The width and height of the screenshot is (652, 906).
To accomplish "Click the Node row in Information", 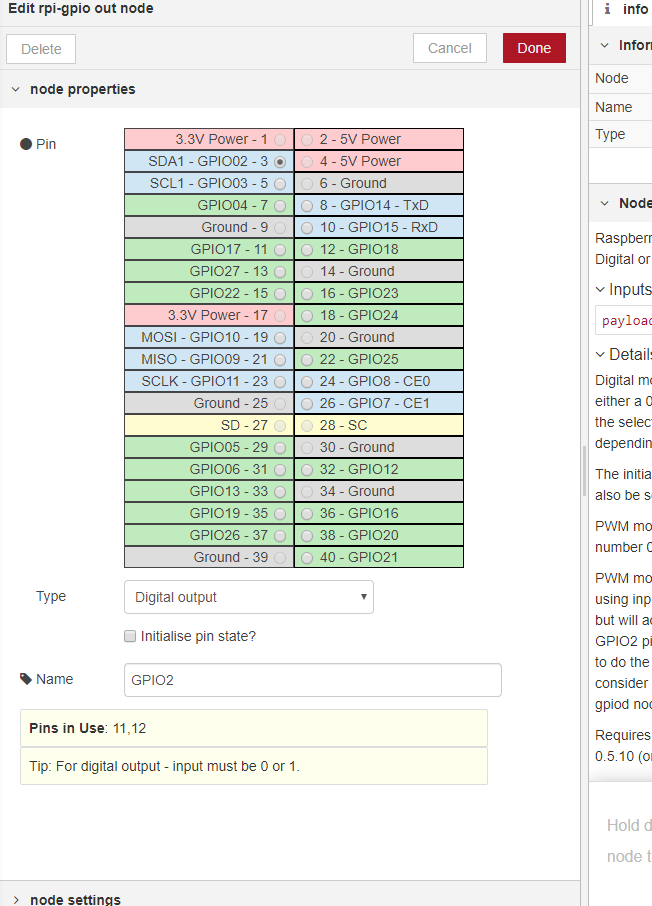I will coord(621,78).
